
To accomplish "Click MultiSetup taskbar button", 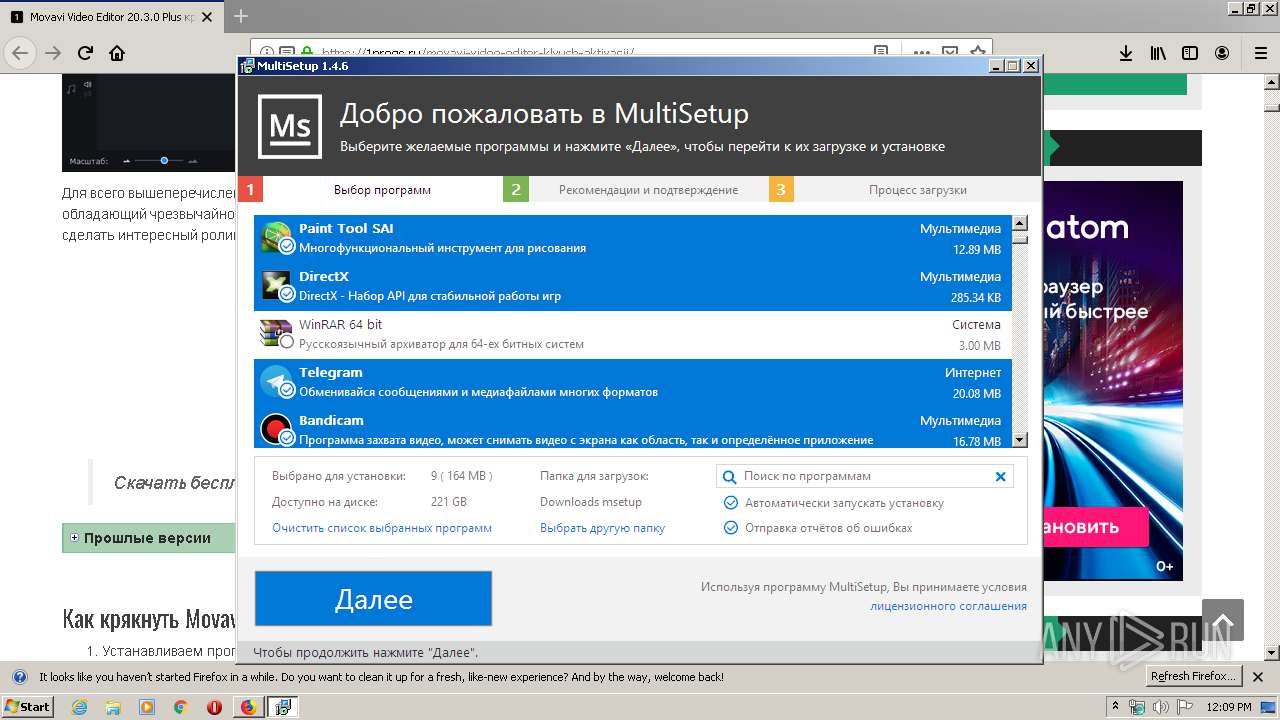I will [x=282, y=707].
